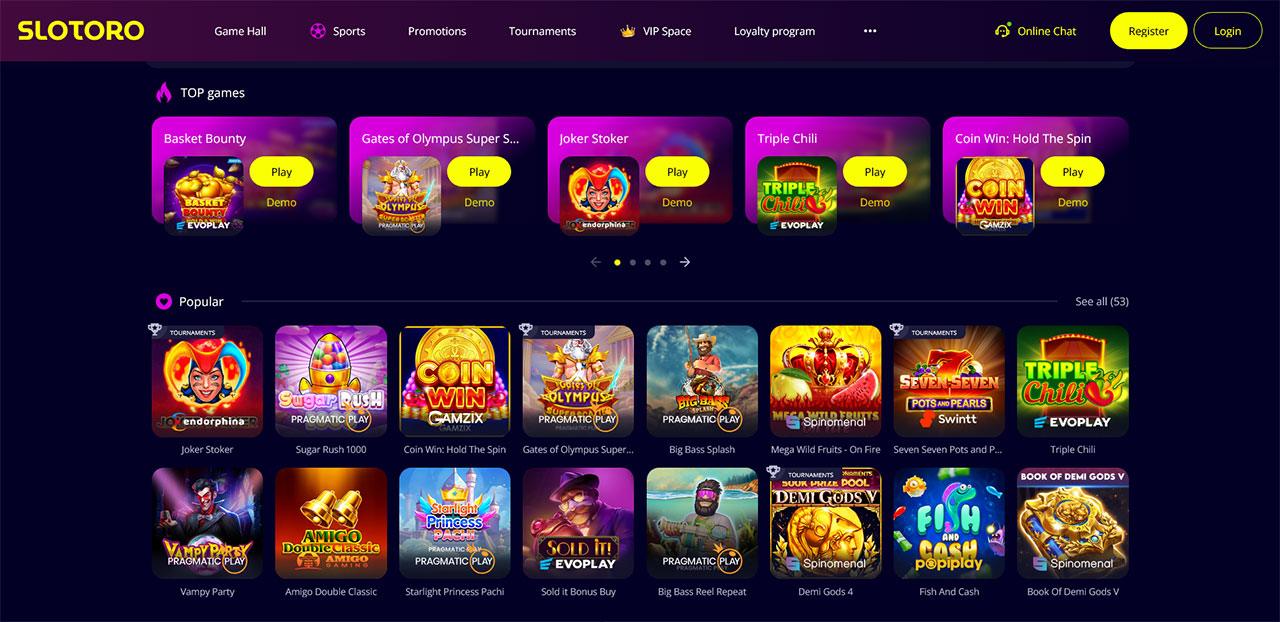The width and height of the screenshot is (1280, 622).
Task: Select the fourth carousel pagination dot
Action: tap(663, 262)
